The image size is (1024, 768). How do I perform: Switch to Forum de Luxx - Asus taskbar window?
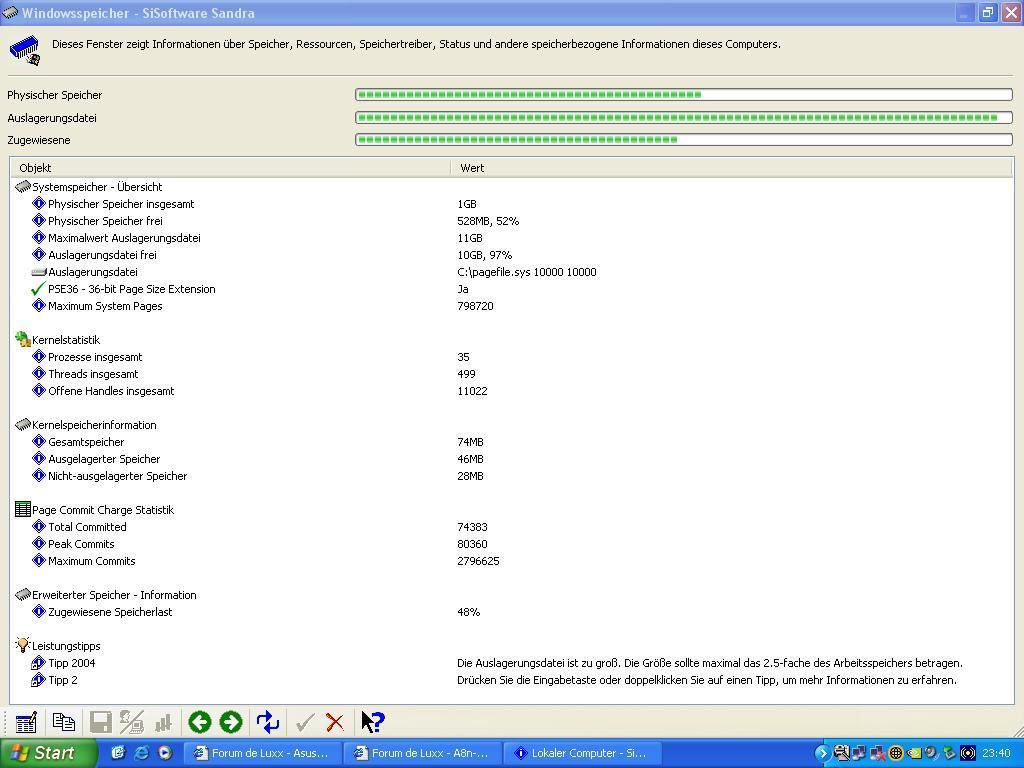[x=261, y=753]
